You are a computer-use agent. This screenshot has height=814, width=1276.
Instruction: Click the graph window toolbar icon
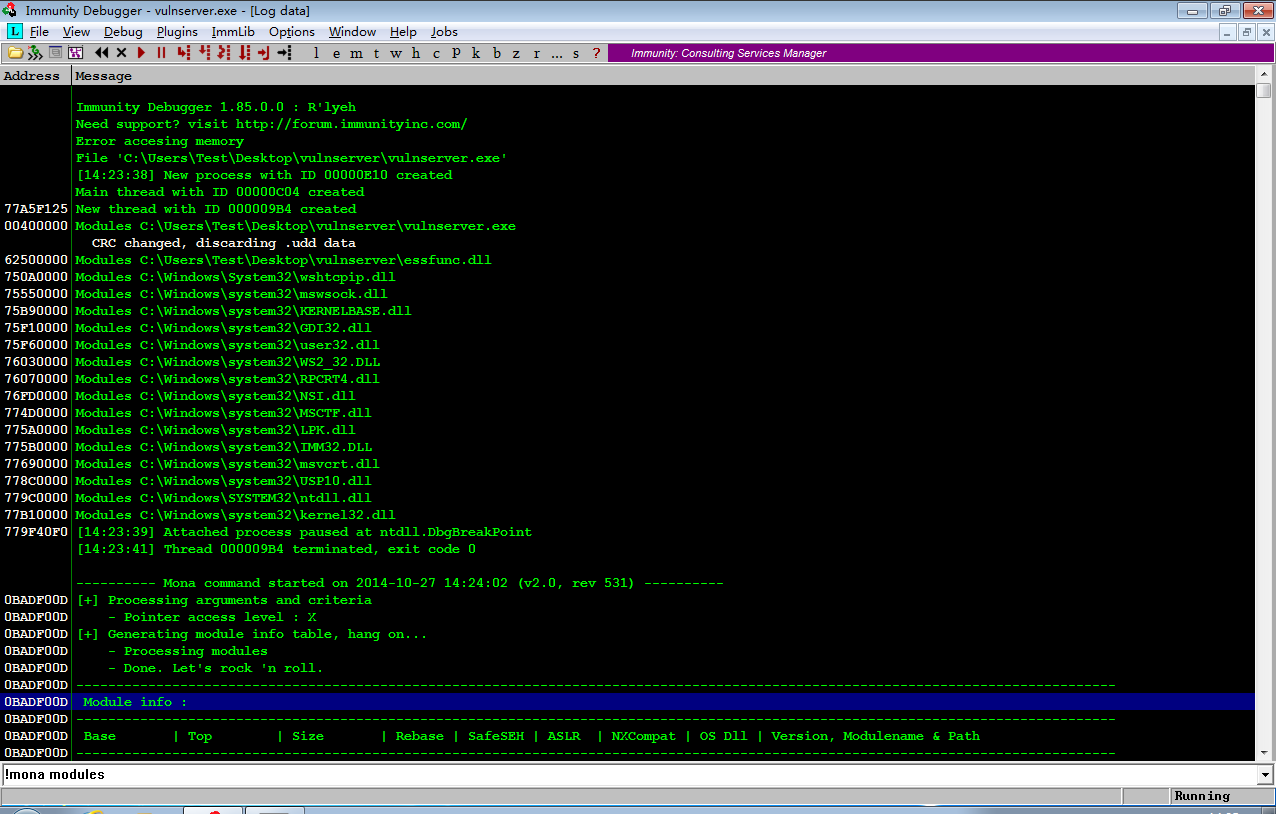[75, 53]
